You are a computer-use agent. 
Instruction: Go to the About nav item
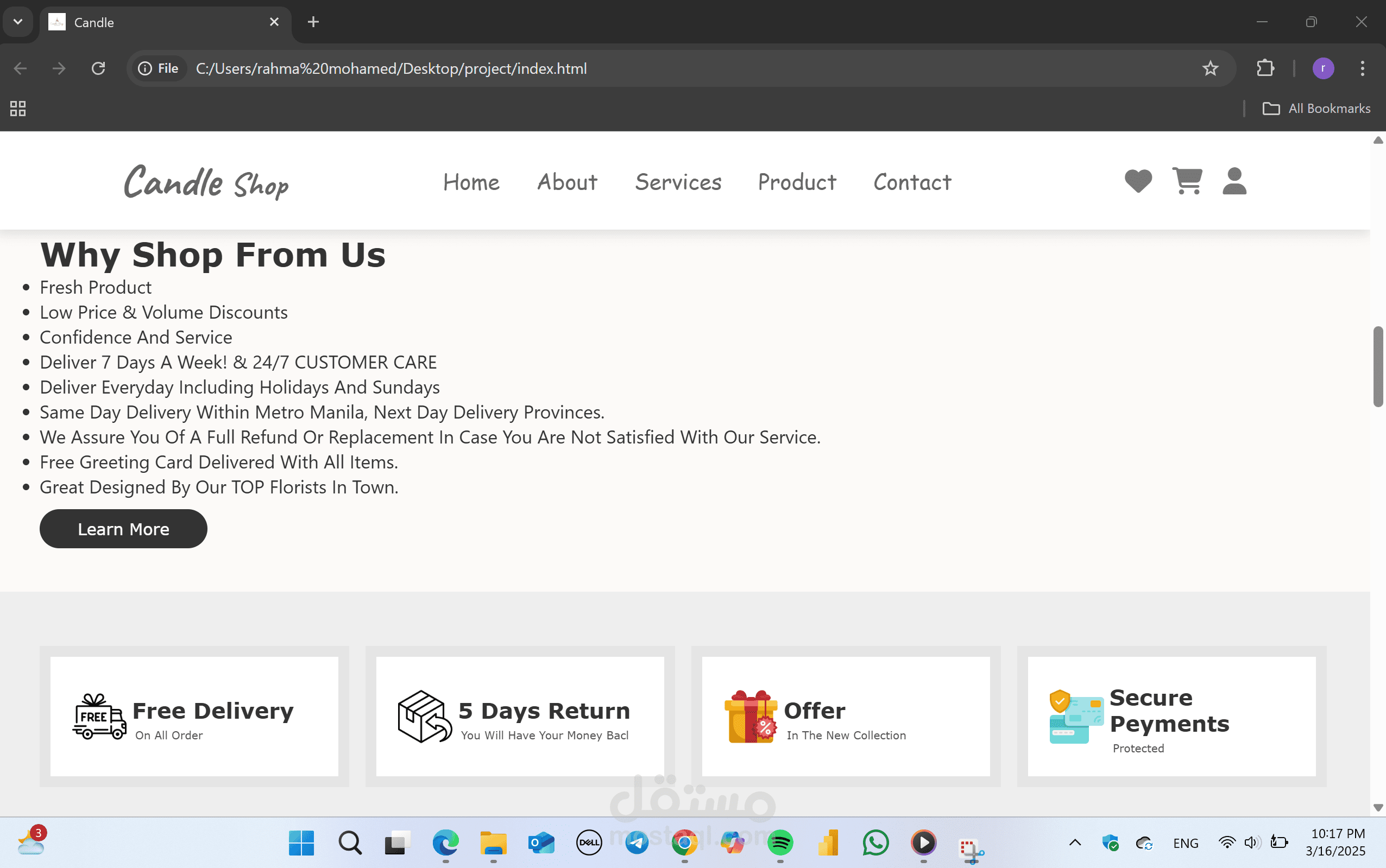point(567,182)
